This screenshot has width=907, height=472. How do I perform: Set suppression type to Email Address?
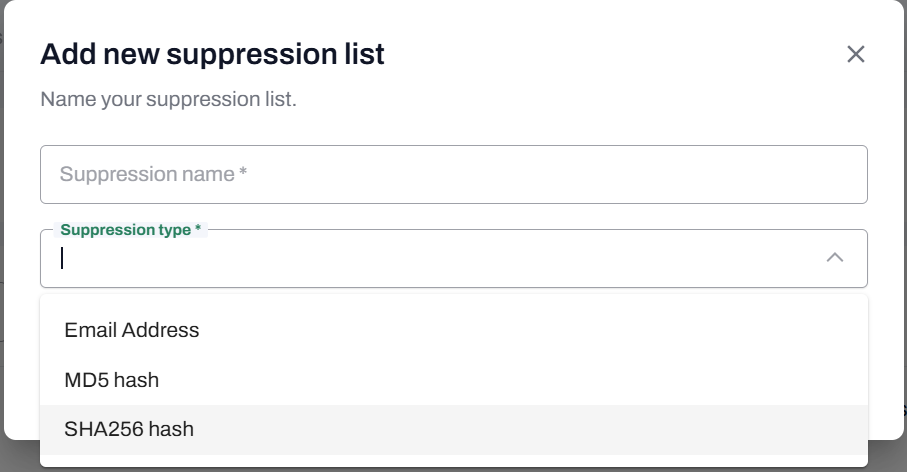[x=132, y=330]
